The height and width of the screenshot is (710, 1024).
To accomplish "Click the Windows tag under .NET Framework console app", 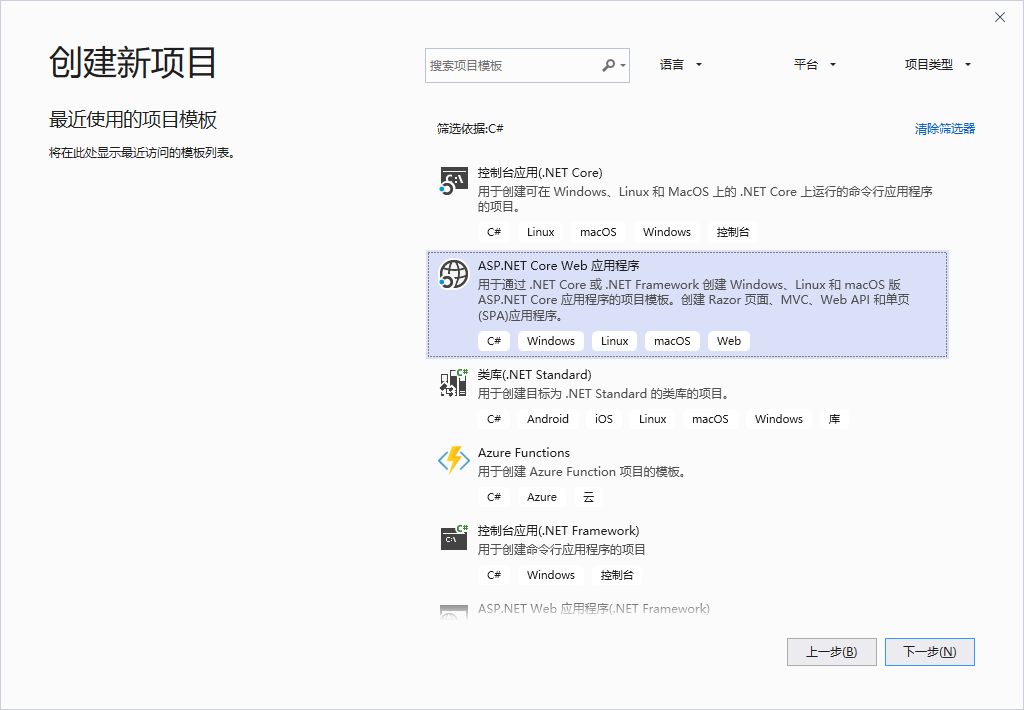I will pos(551,575).
